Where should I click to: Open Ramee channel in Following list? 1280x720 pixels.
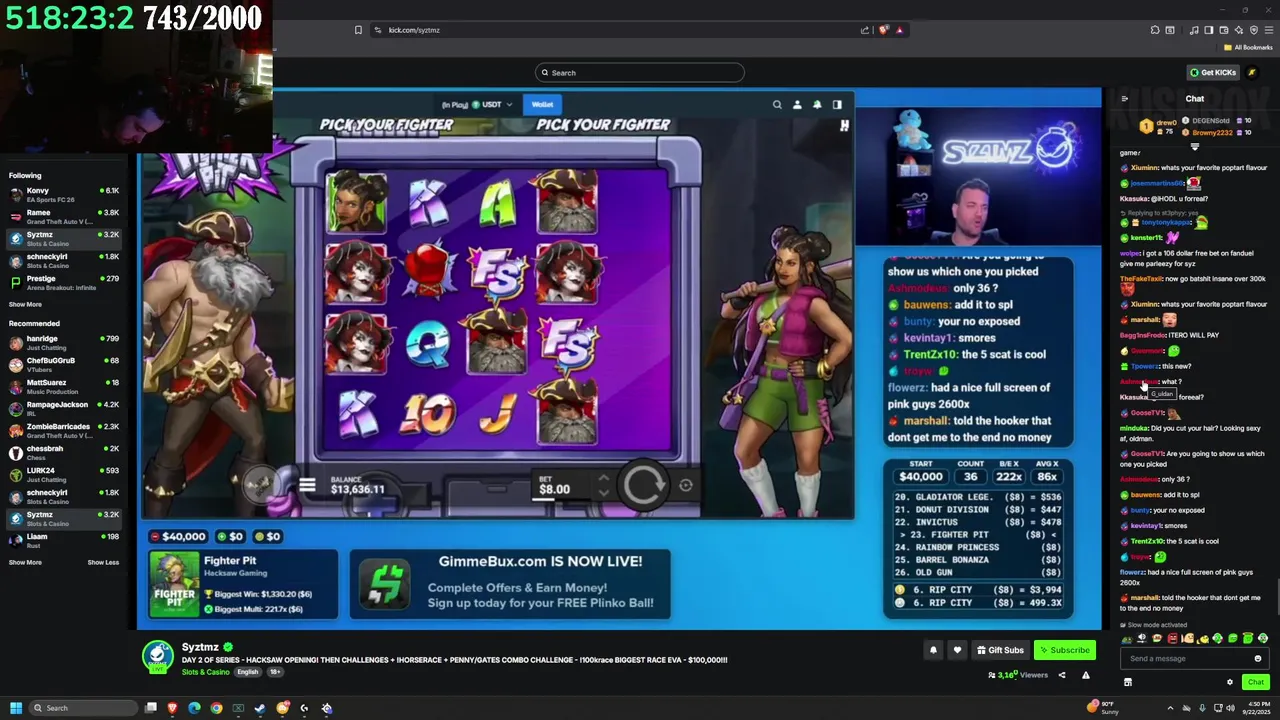pos(64,216)
